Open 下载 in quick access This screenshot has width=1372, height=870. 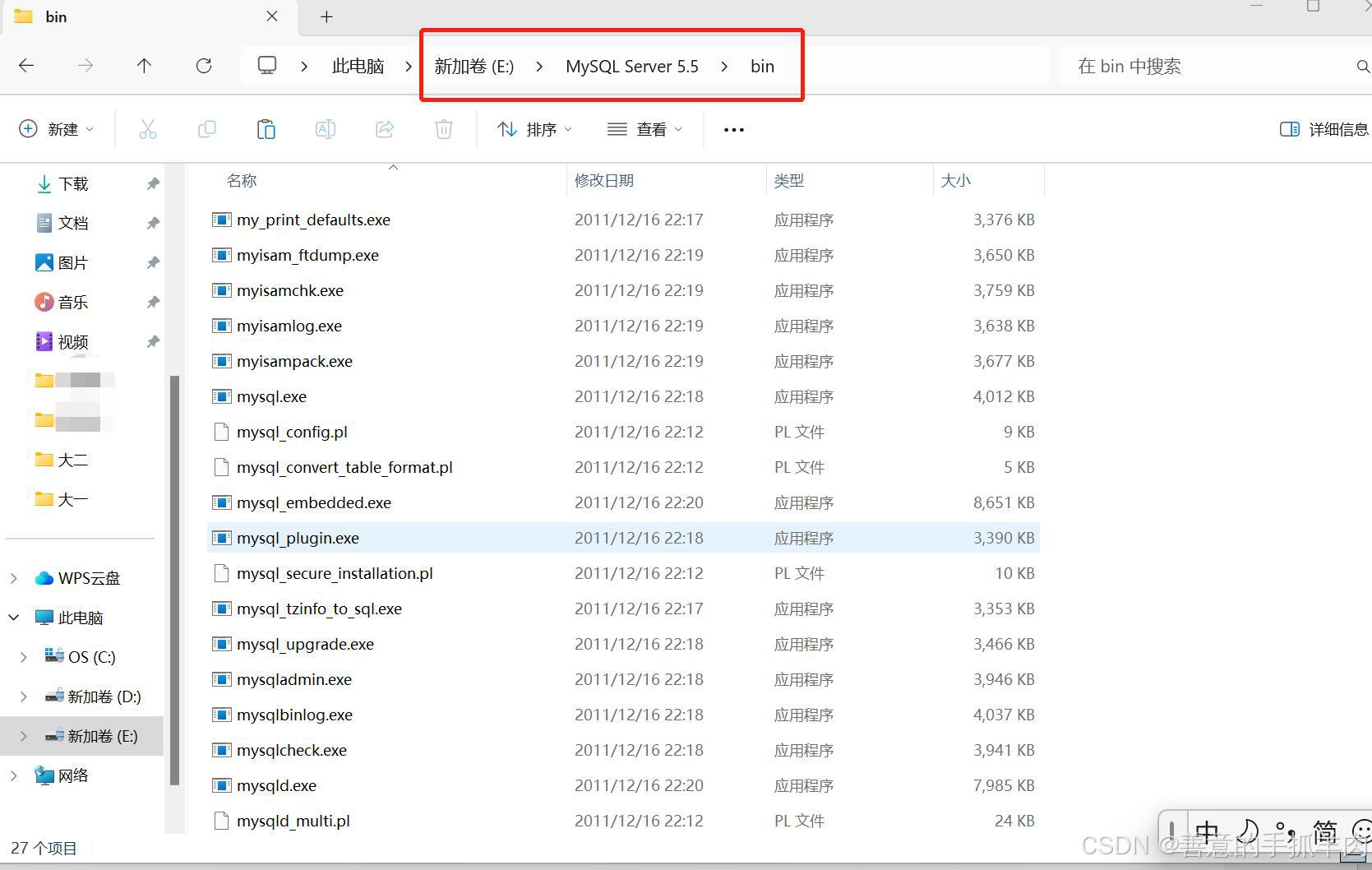pyautogui.click(x=62, y=183)
